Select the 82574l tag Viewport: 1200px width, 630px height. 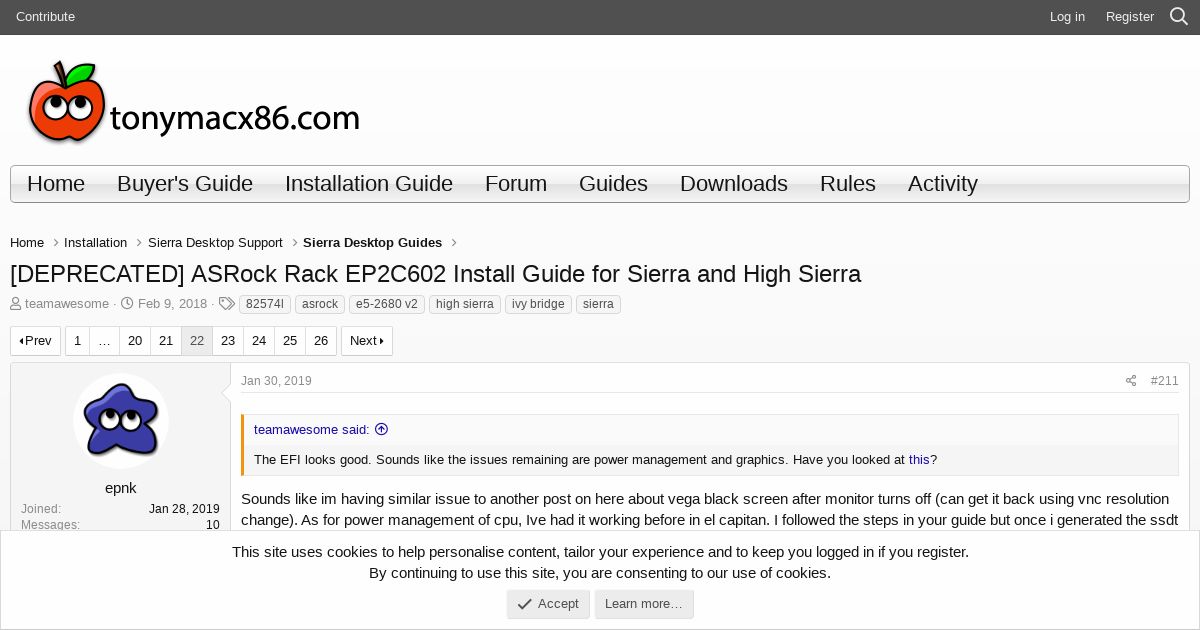pyautogui.click(x=265, y=304)
